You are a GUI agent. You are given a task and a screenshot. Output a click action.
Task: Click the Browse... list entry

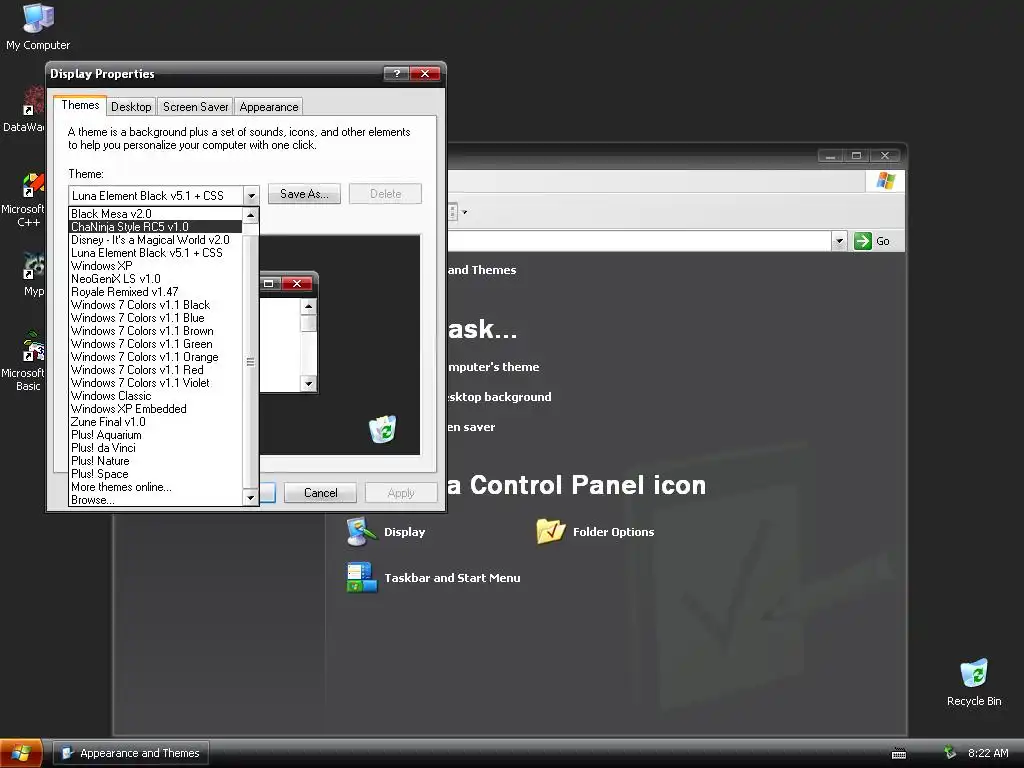coord(155,500)
